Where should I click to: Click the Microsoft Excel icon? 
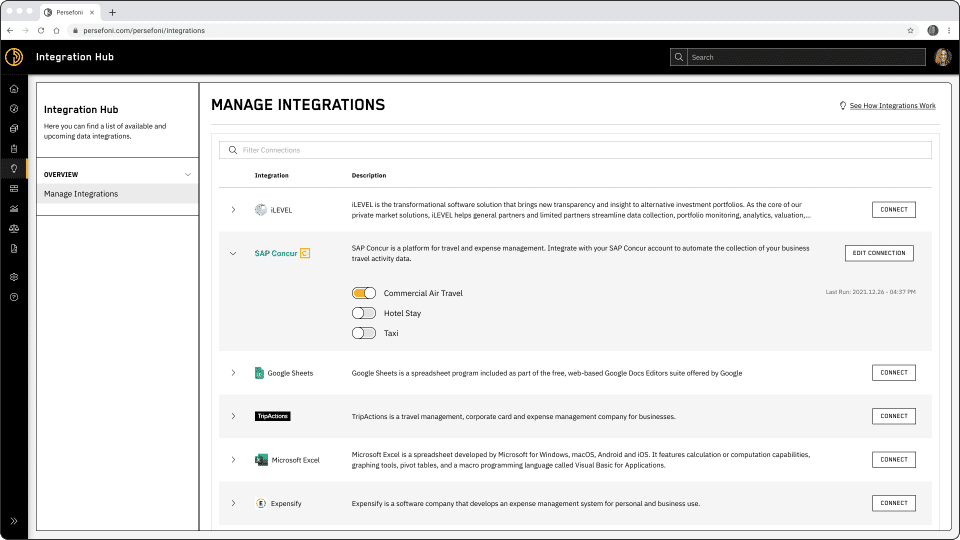261,460
